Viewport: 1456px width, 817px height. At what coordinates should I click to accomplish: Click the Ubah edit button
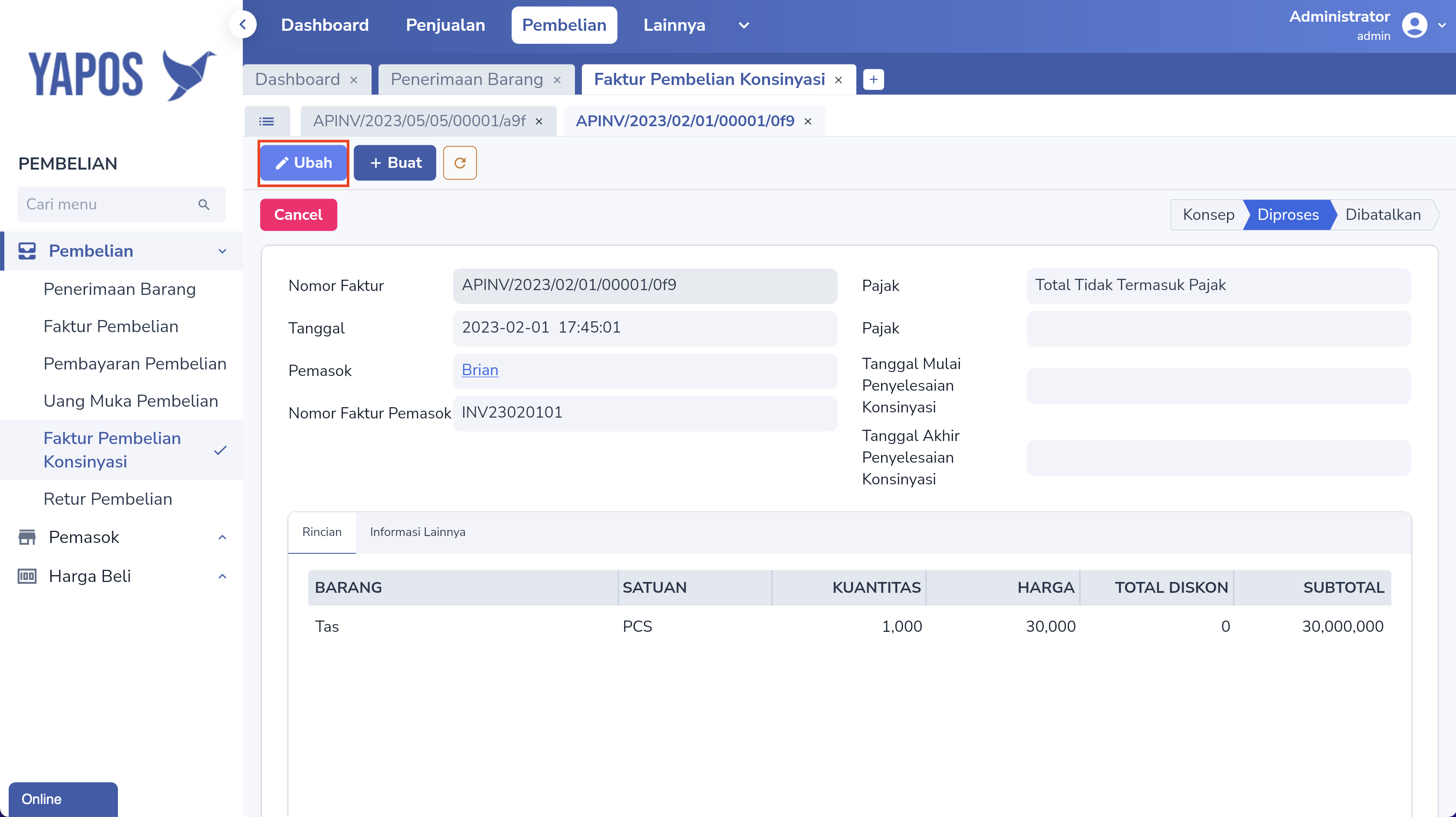[304, 163]
